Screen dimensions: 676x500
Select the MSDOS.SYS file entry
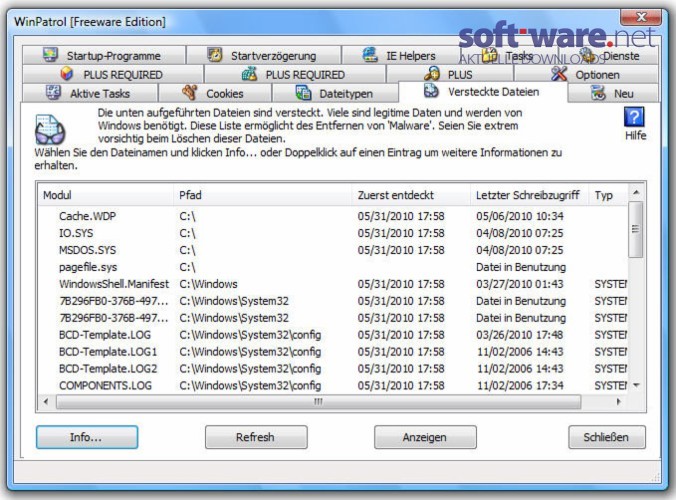(x=333, y=250)
